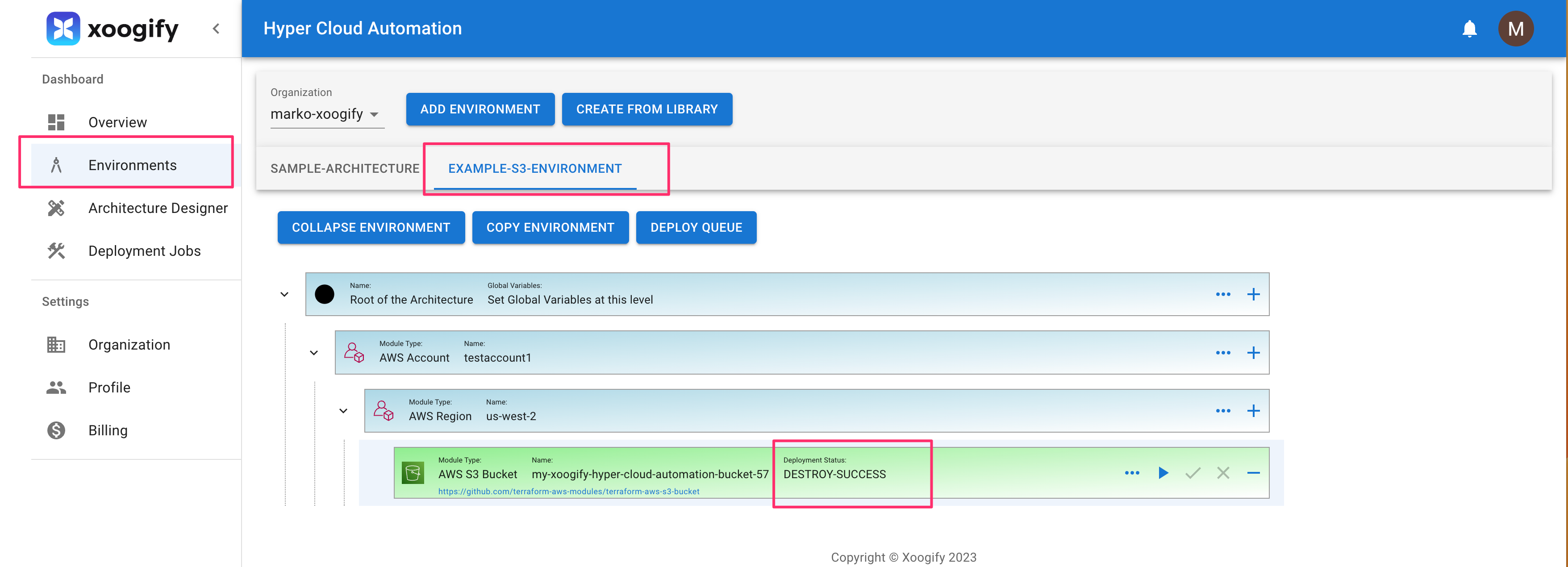Screen dimensions: 1568x567
Task: Collapse the AWS Account testaccount1 node
Action: pos(313,353)
